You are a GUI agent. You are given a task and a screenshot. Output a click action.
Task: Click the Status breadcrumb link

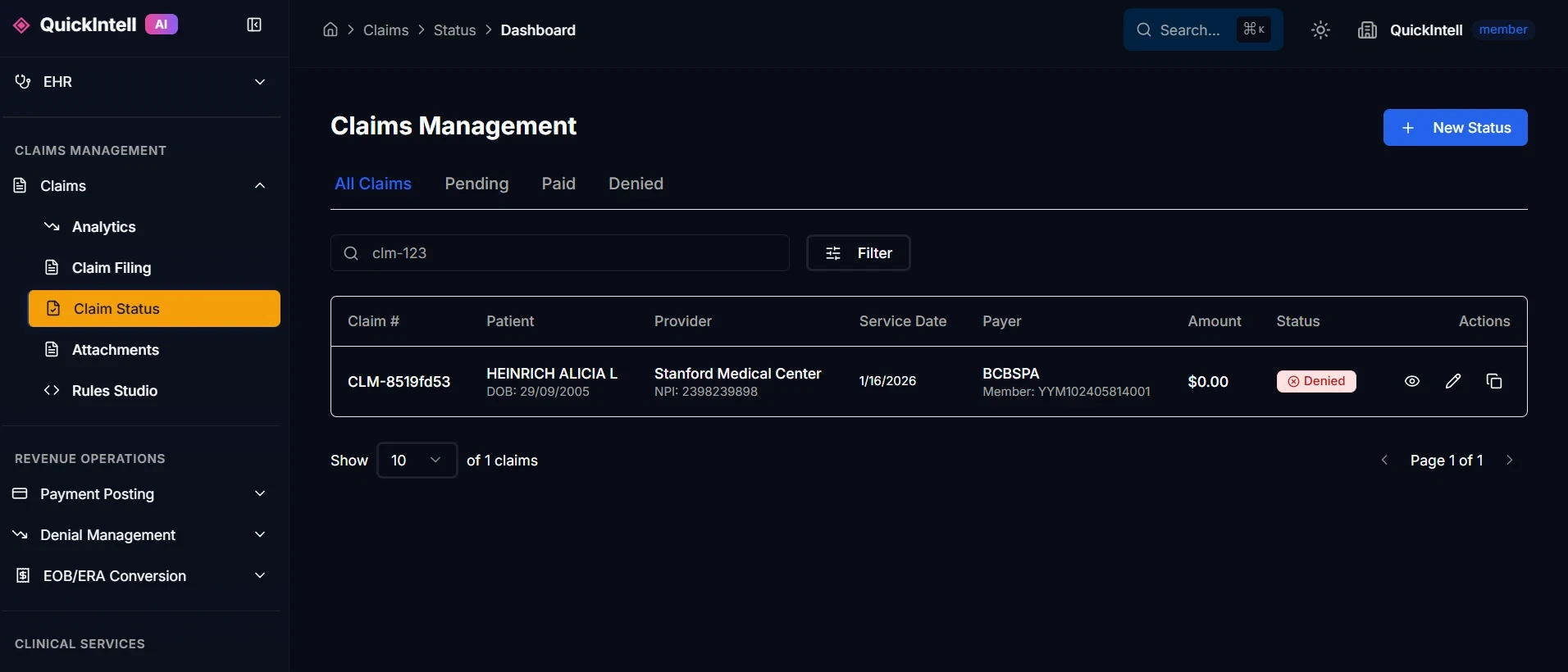click(454, 30)
